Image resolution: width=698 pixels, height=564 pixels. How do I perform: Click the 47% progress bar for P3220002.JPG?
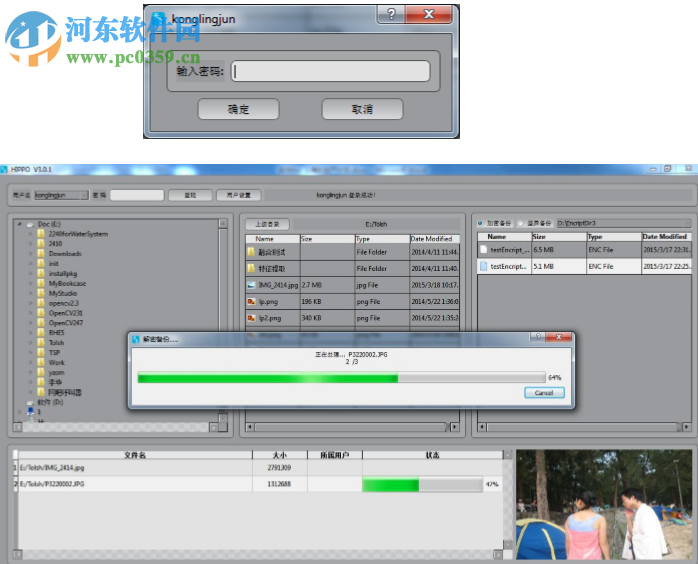(x=423, y=484)
